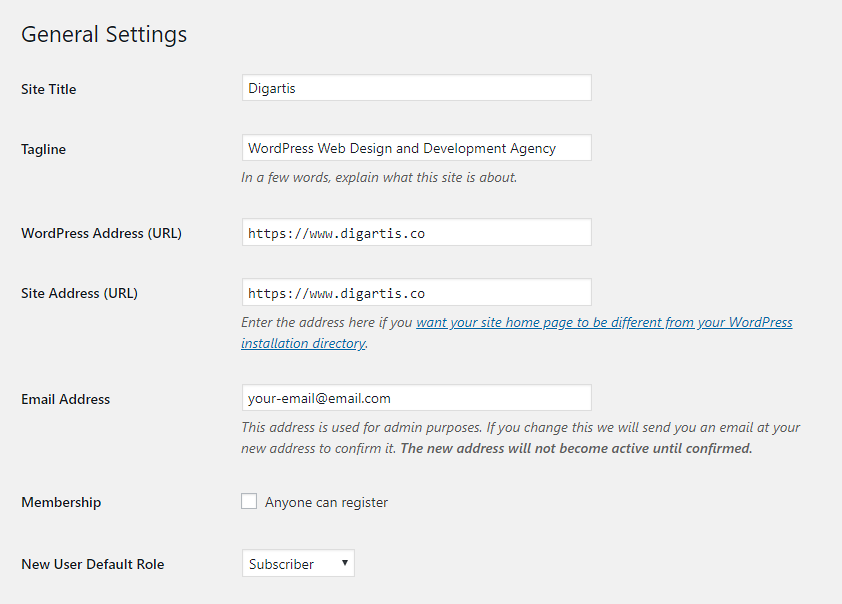Enable the Anyone can register checkbox
Screen dimensions: 842x604
249,501
